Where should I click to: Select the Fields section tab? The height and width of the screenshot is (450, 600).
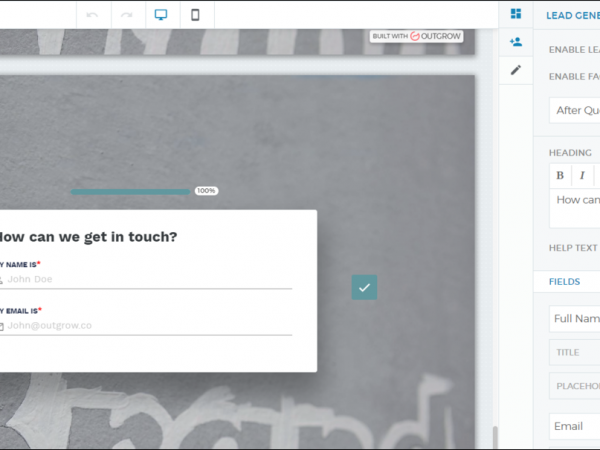point(564,282)
